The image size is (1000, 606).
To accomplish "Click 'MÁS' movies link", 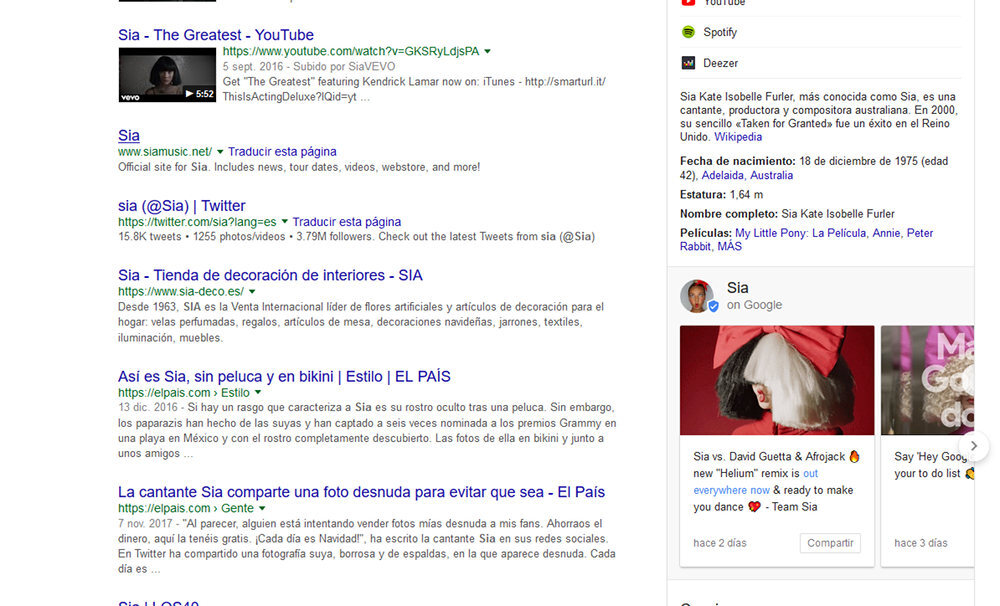I will pos(730,247).
